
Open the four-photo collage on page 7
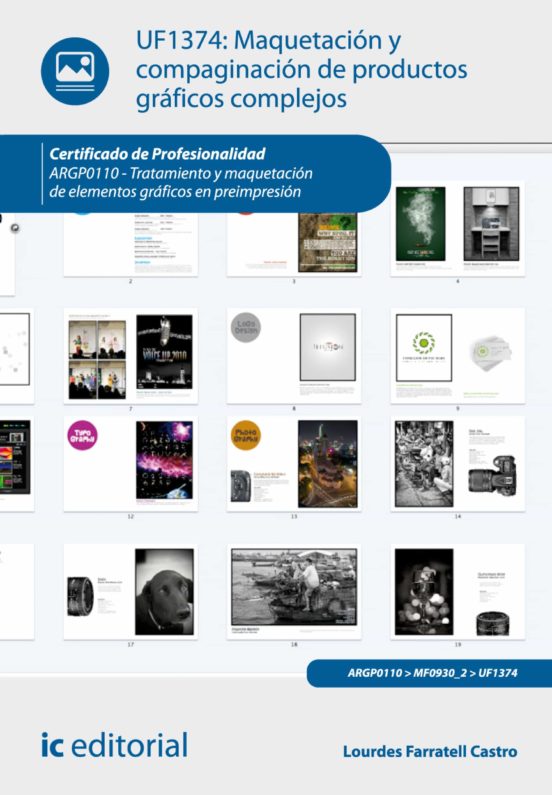(x=97, y=359)
